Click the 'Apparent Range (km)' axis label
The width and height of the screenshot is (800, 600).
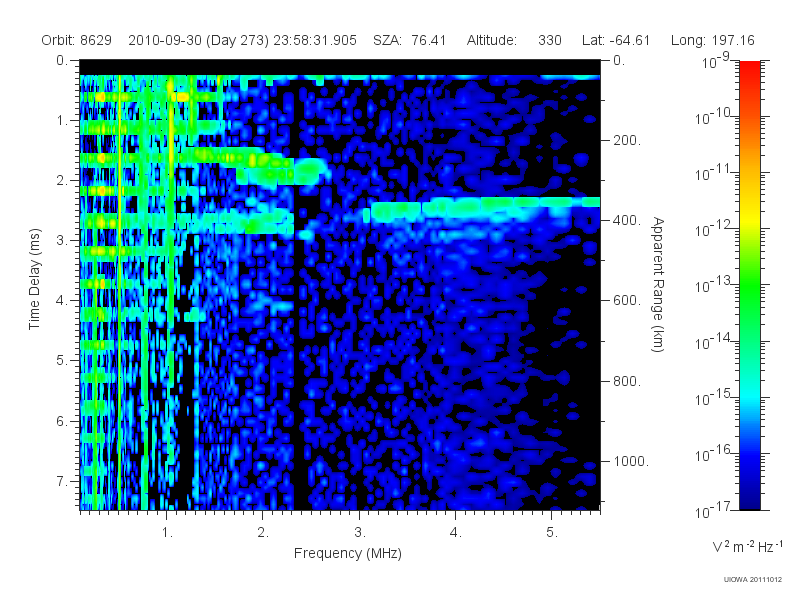pyautogui.click(x=658, y=284)
